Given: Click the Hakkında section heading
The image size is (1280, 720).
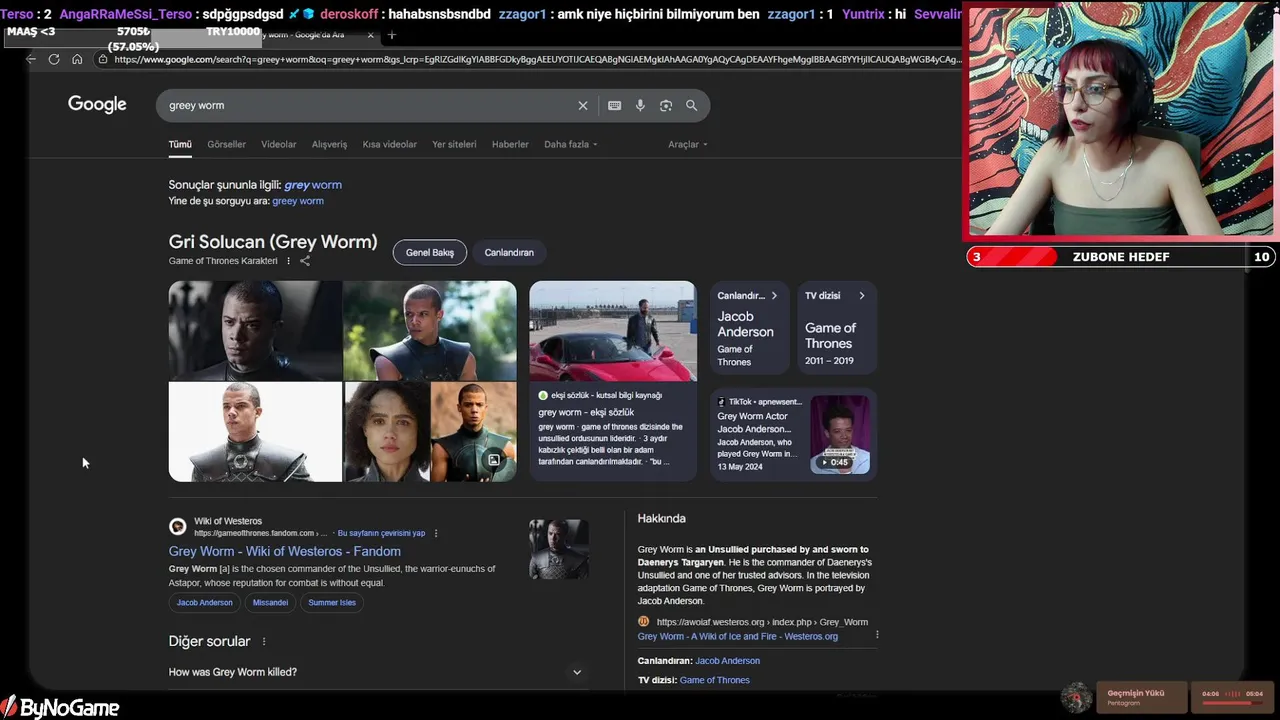Looking at the screenshot, I should [662, 518].
